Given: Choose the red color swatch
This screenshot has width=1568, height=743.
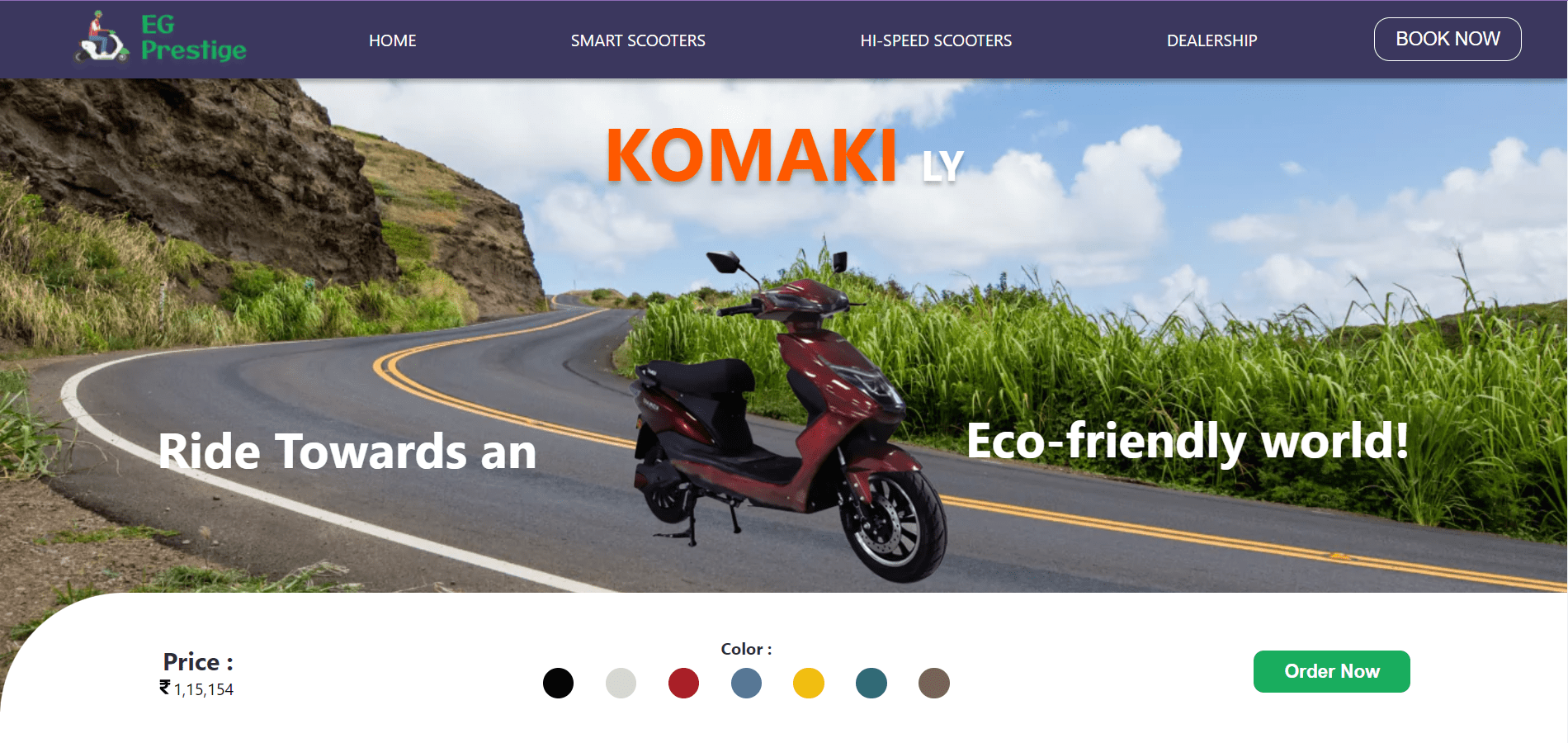Looking at the screenshot, I should (683, 683).
